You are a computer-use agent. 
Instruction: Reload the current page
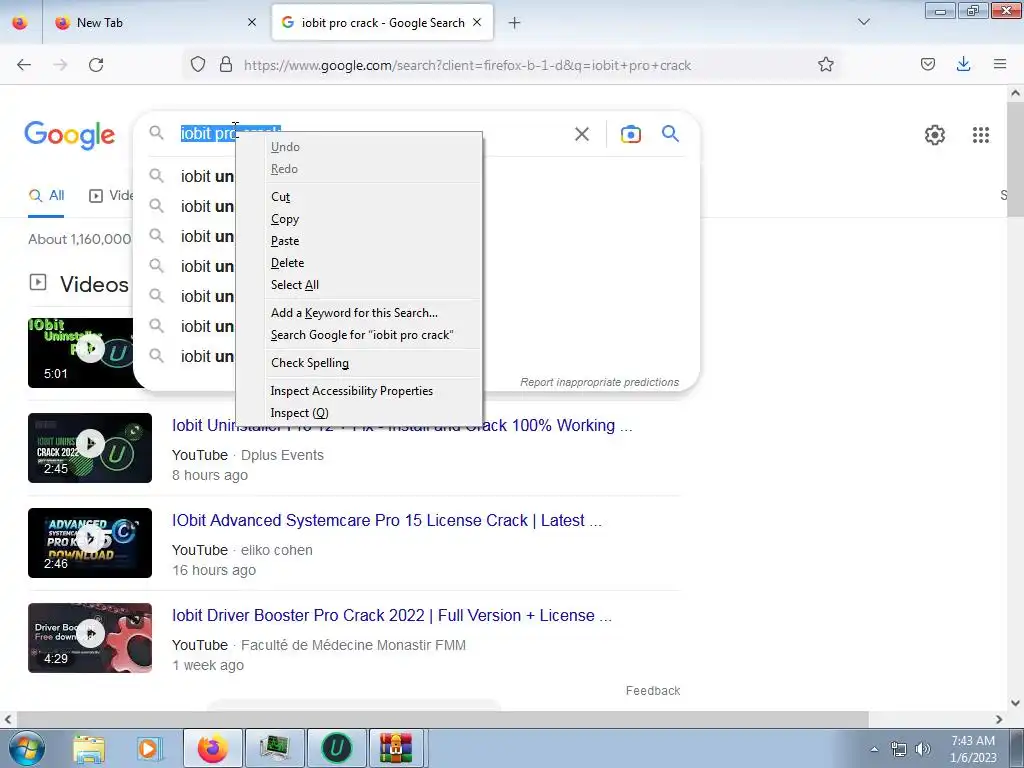coord(96,65)
